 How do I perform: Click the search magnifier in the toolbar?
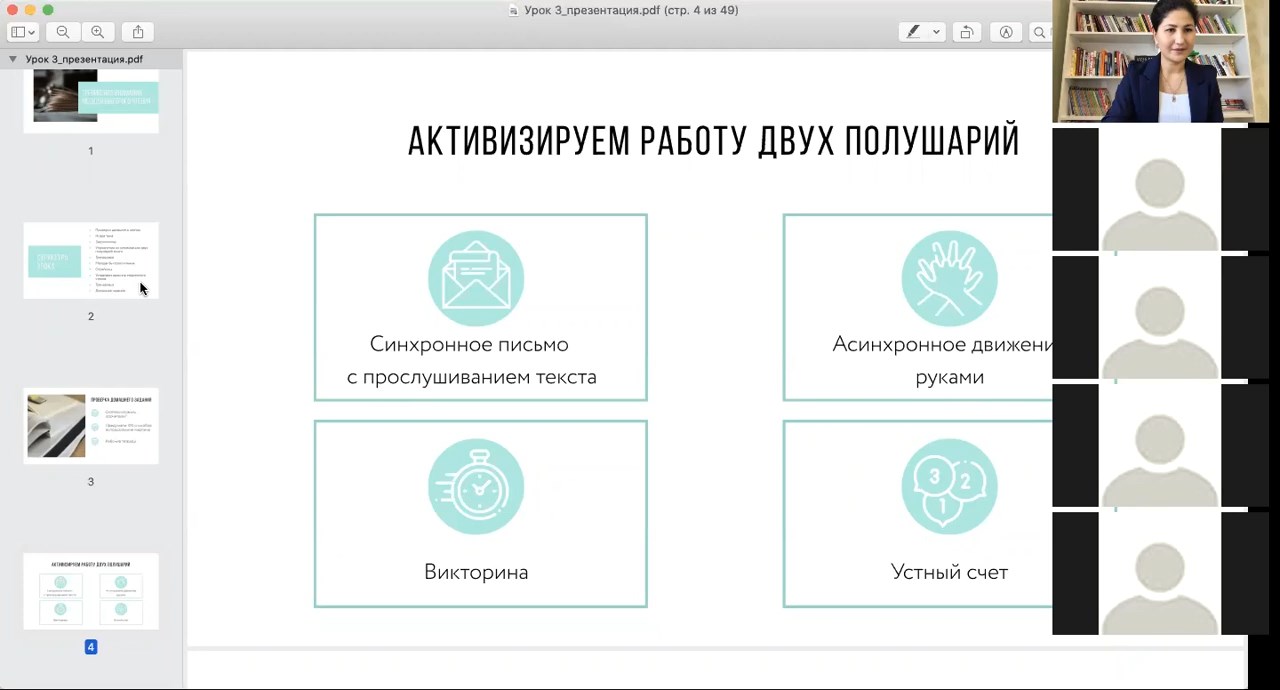click(x=1039, y=32)
